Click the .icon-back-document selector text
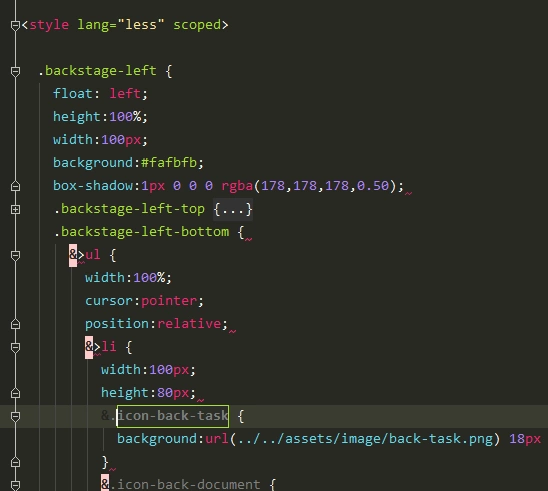The width and height of the screenshot is (548, 491). pyautogui.click(x=185, y=485)
